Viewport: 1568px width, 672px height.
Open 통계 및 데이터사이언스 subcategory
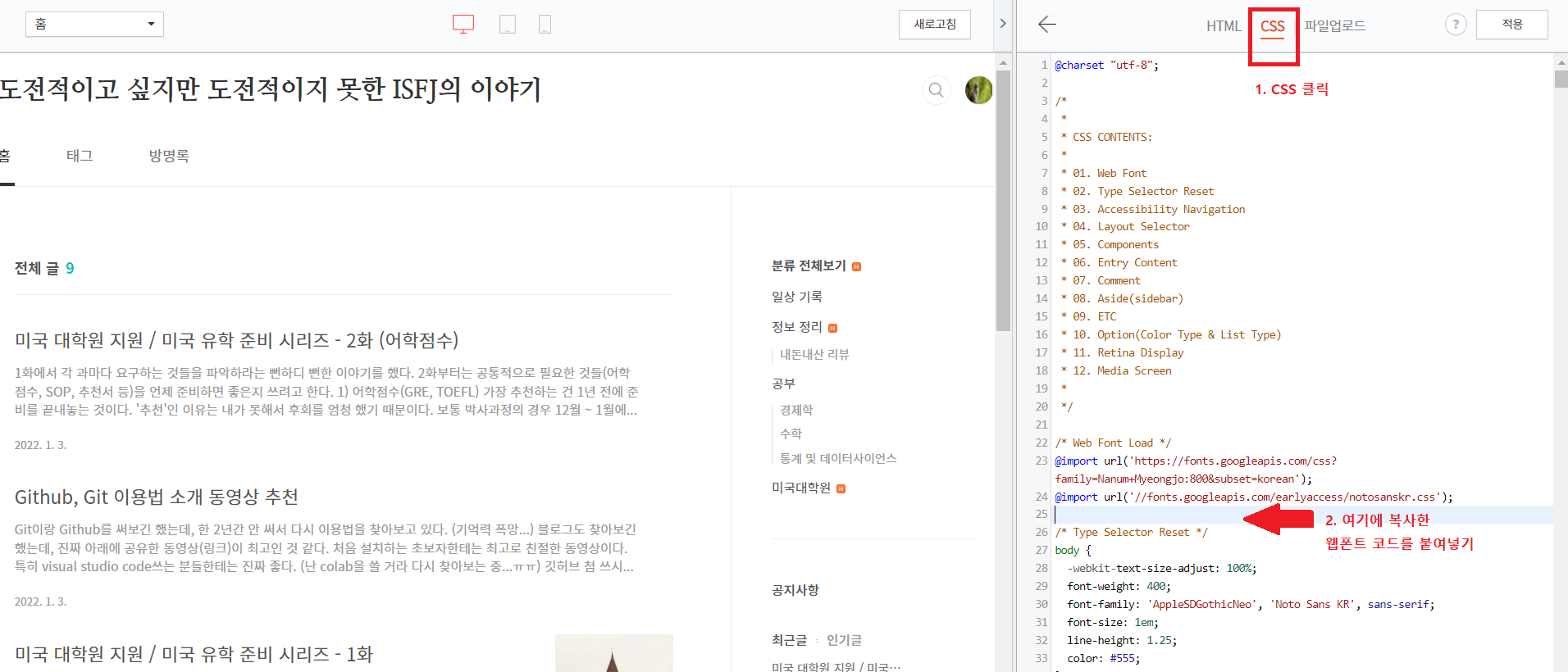pos(838,459)
